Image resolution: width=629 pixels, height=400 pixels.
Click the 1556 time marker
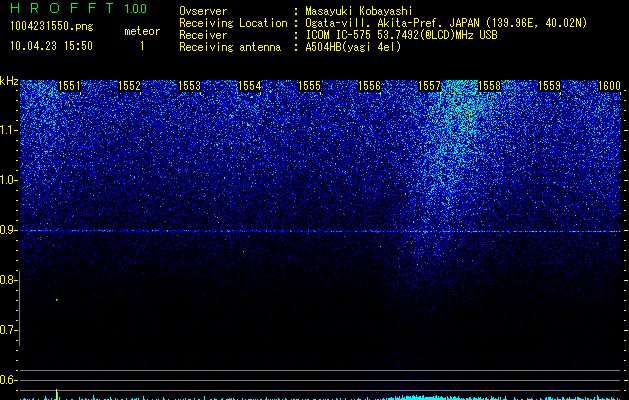(369, 86)
